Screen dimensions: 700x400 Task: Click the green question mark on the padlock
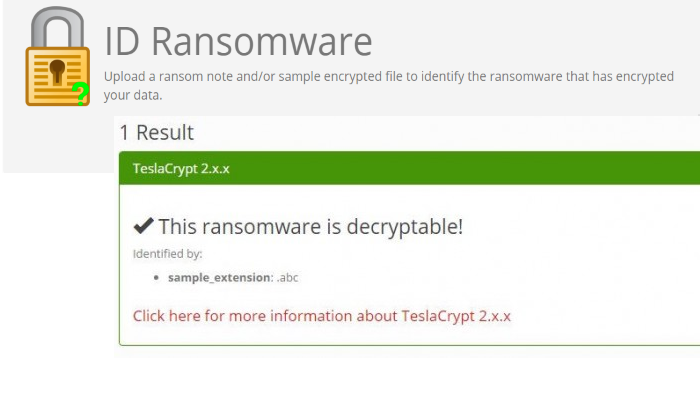tap(81, 94)
